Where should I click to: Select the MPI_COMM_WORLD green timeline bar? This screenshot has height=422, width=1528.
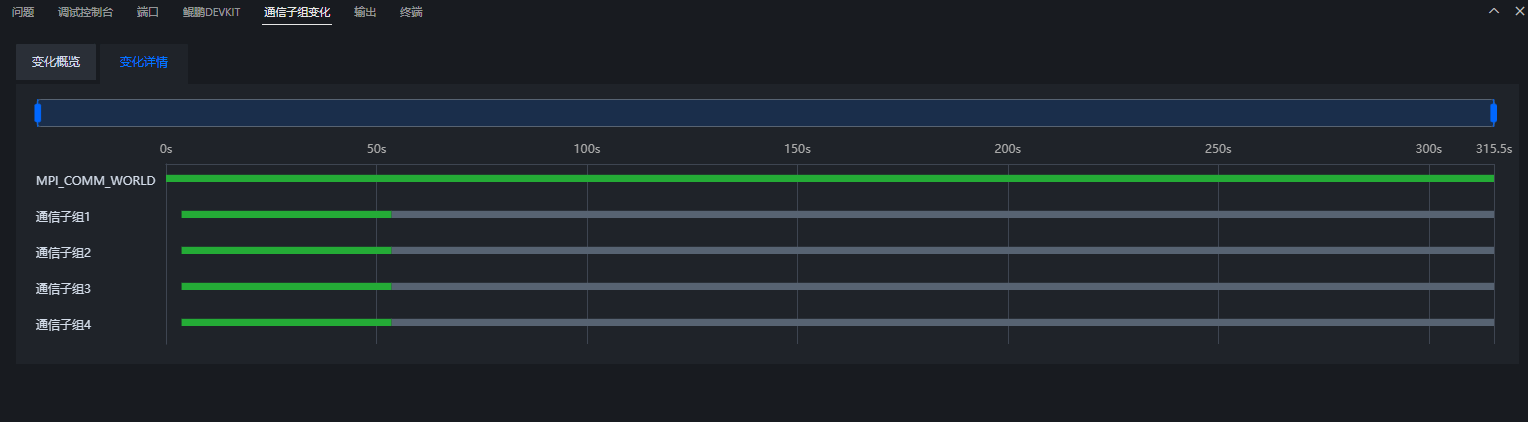pos(830,178)
